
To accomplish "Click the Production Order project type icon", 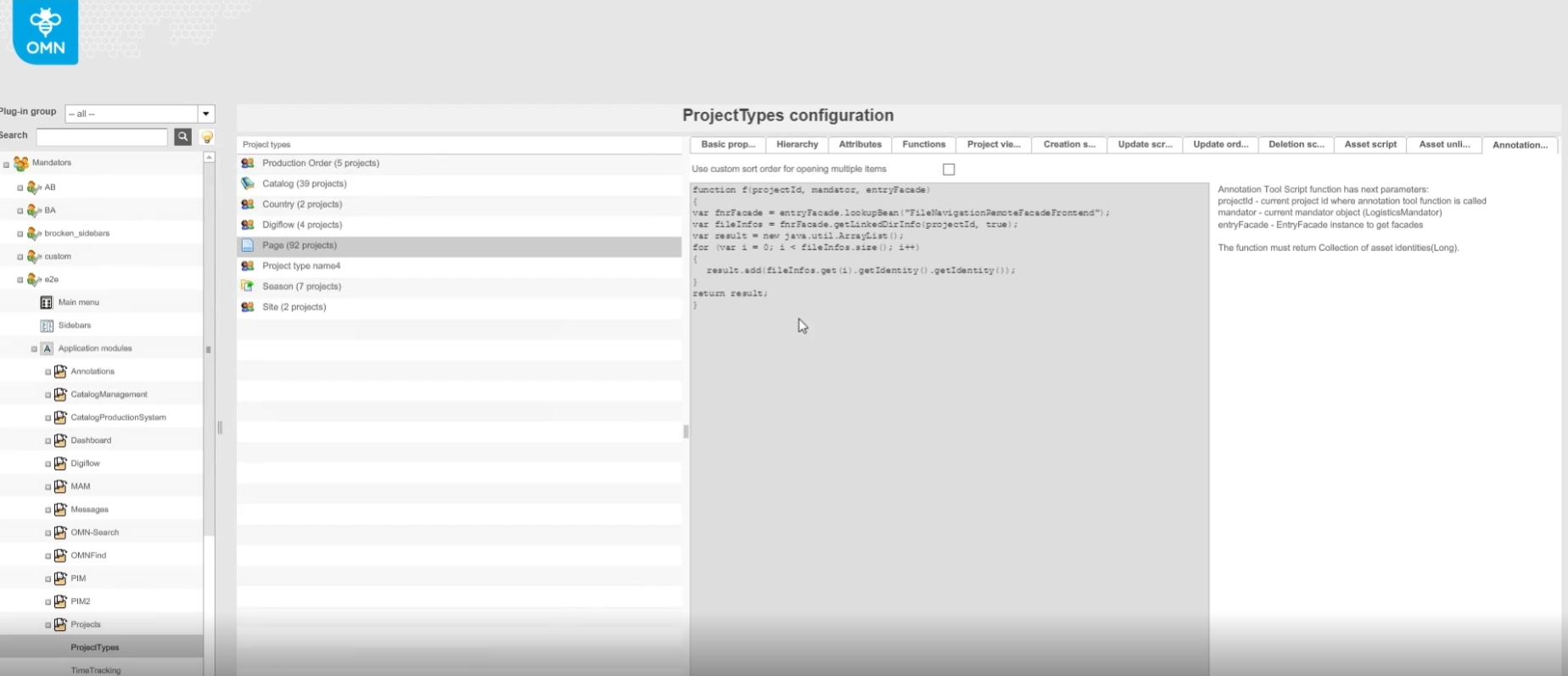I will click(x=248, y=163).
